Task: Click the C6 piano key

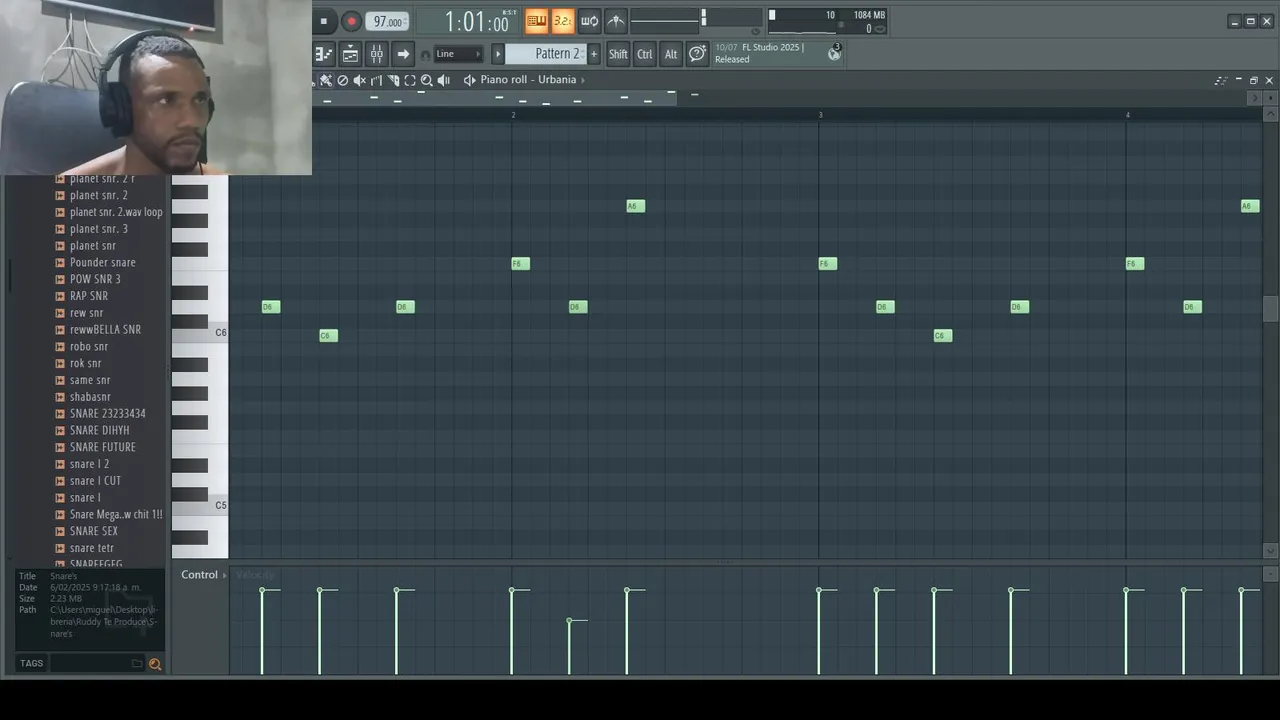Action: (200, 335)
